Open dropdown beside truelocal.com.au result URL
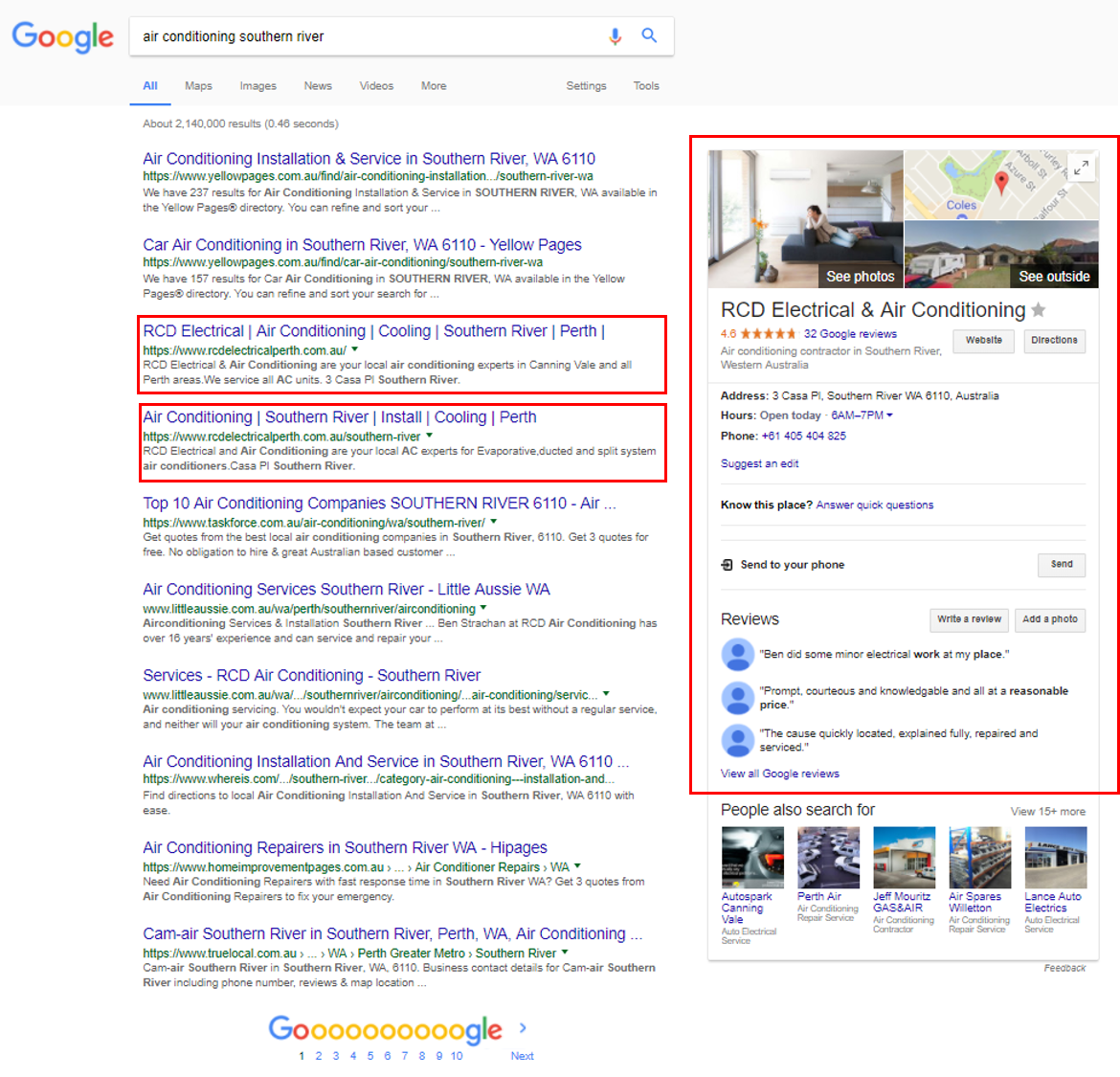1120x1077 pixels. 565,953
